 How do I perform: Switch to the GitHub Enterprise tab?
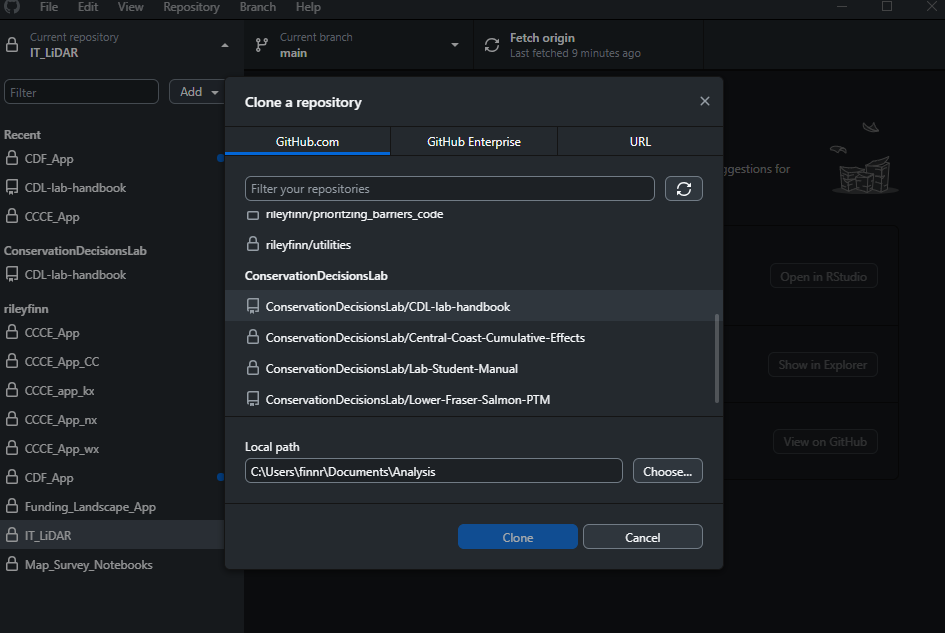point(474,142)
